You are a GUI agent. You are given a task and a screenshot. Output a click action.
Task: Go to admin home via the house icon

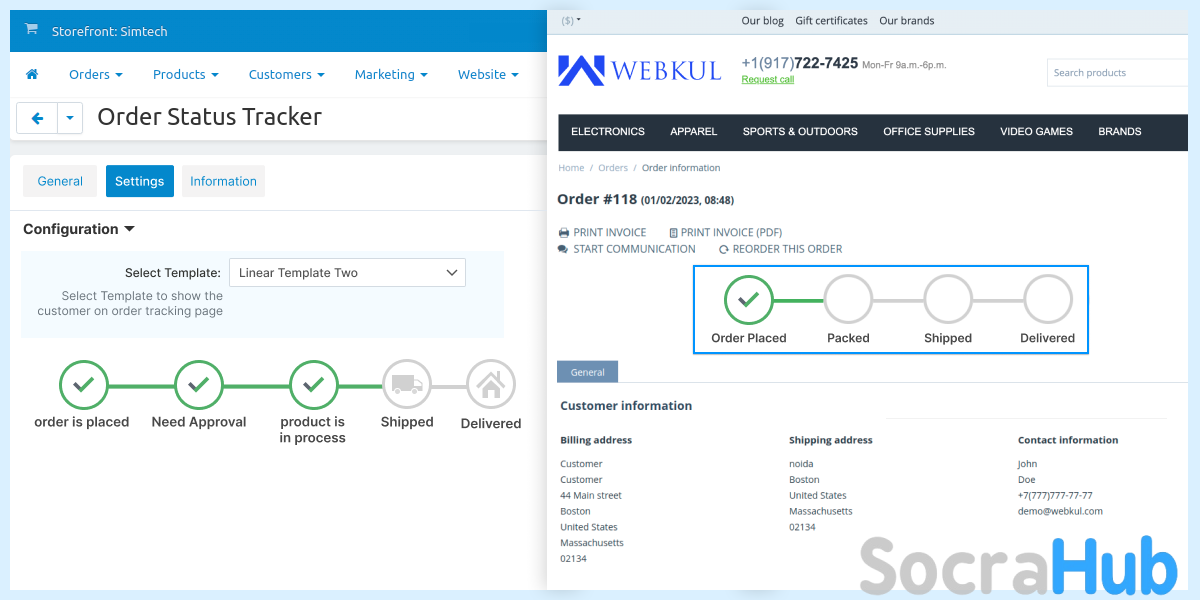click(32, 74)
